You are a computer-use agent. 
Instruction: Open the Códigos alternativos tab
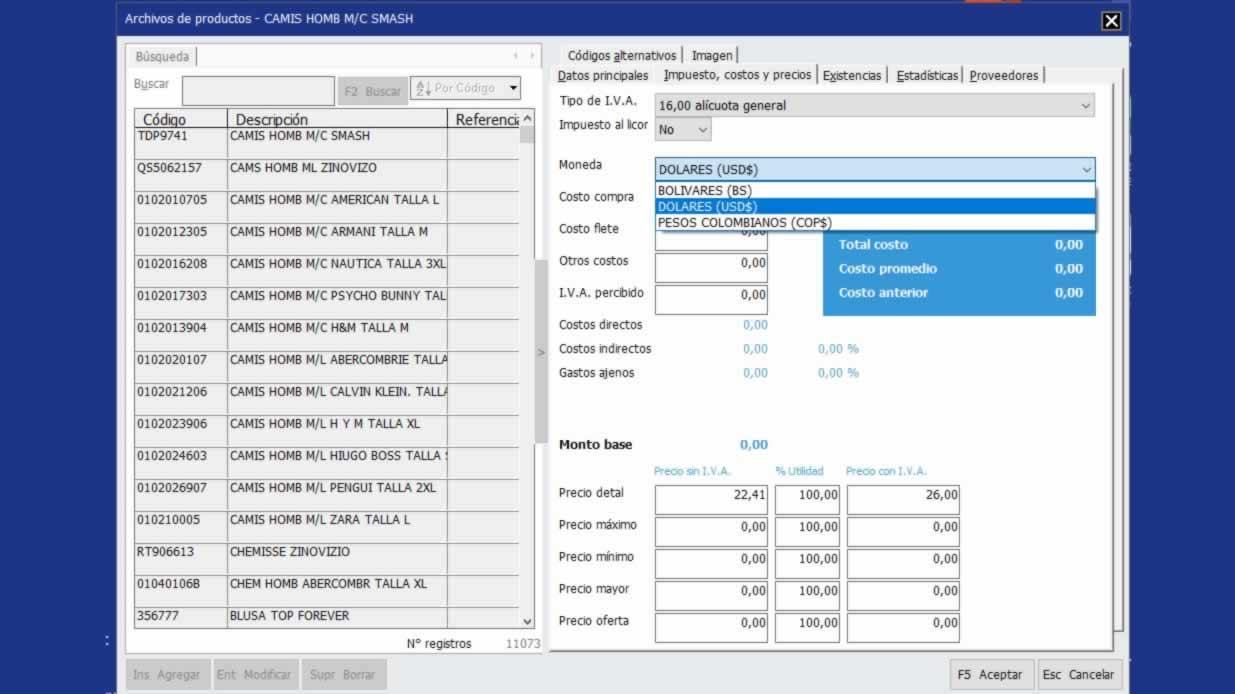click(x=622, y=56)
